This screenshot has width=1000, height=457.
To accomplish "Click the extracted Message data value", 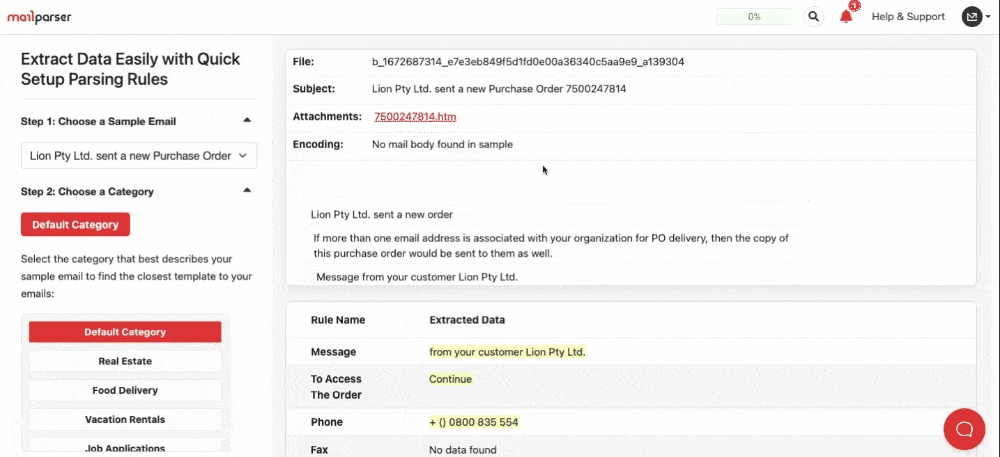I will [507, 352].
